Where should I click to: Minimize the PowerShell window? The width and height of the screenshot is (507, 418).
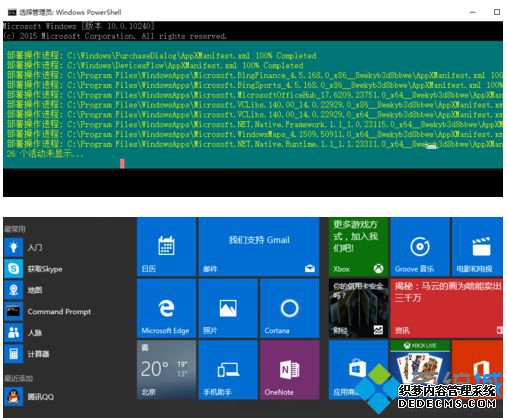472,12
